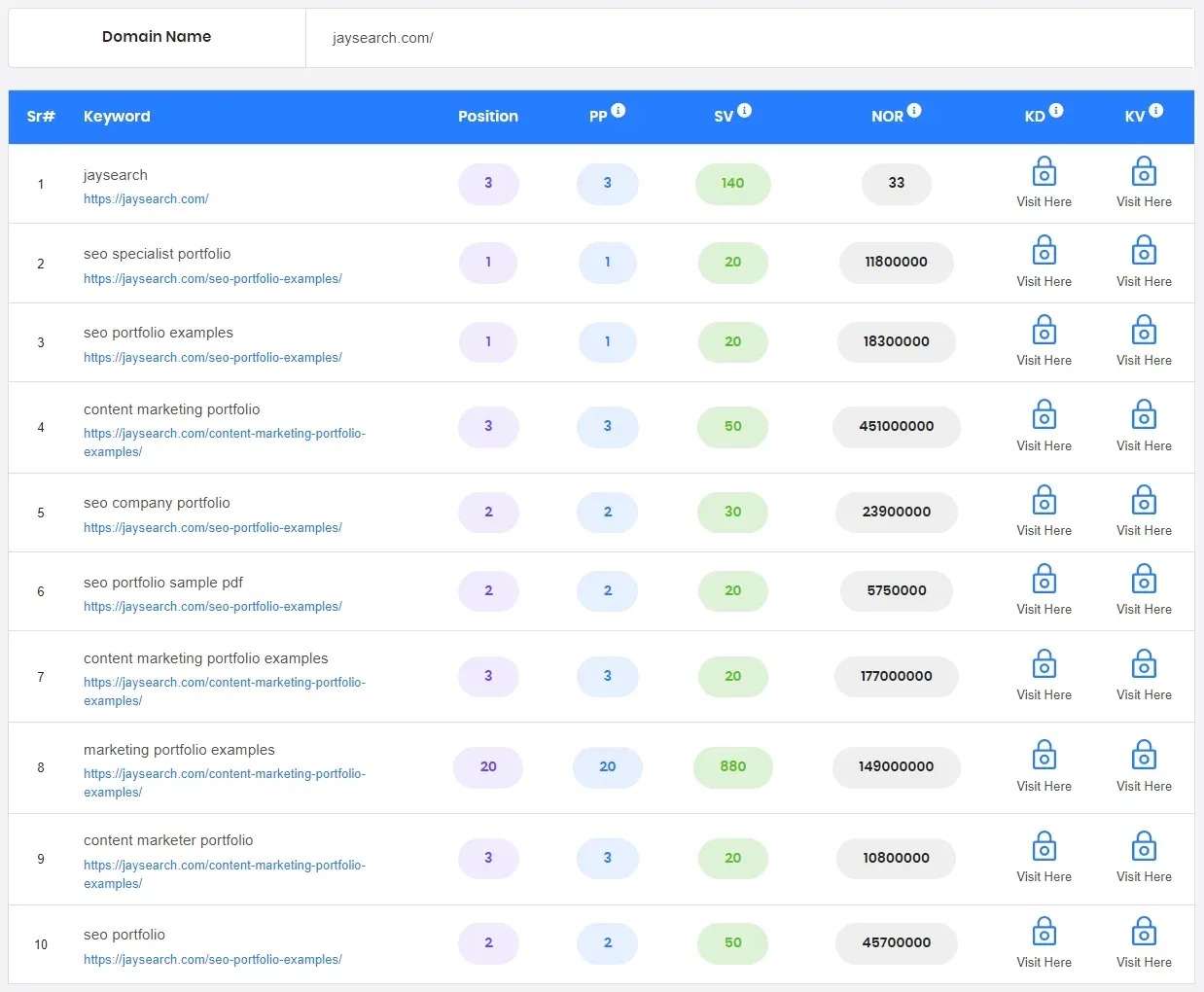Click KV lock icon for seo portfolio row 10
Image resolution: width=1204 pixels, height=992 pixels.
(1144, 932)
